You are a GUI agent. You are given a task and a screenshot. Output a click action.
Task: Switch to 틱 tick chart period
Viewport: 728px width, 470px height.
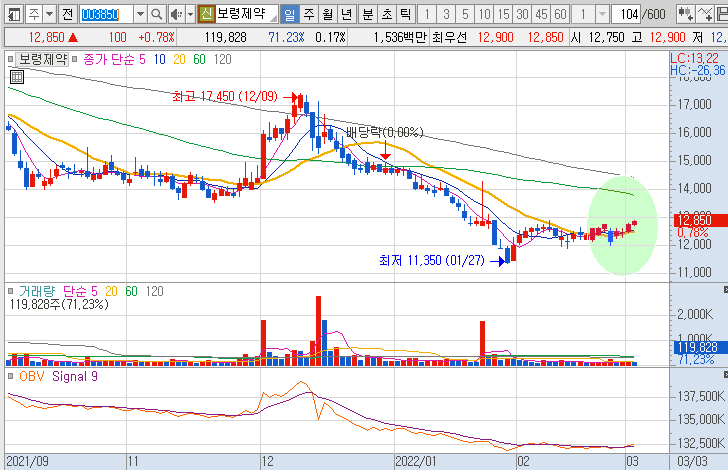click(x=405, y=15)
